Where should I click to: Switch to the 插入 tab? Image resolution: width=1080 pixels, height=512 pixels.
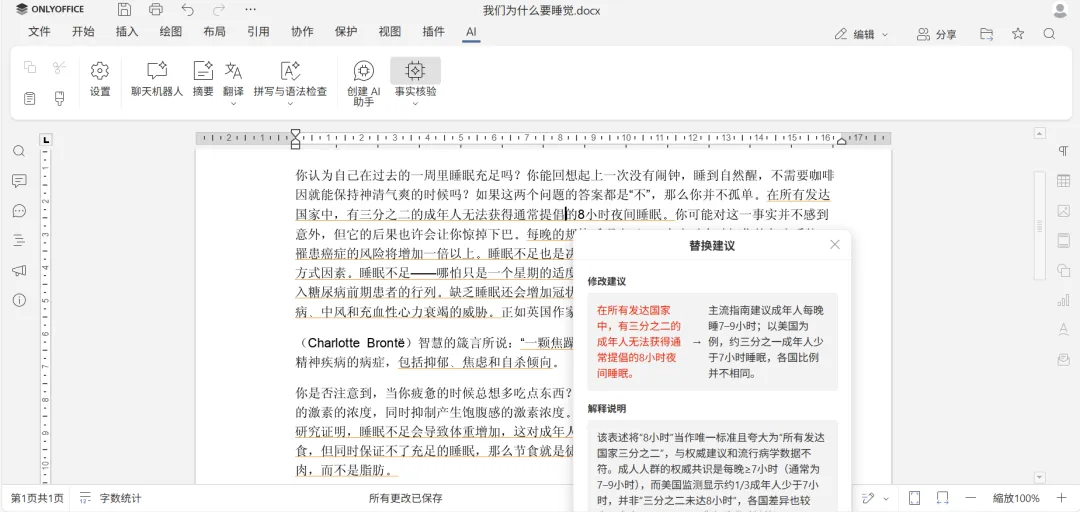pyautogui.click(x=127, y=32)
